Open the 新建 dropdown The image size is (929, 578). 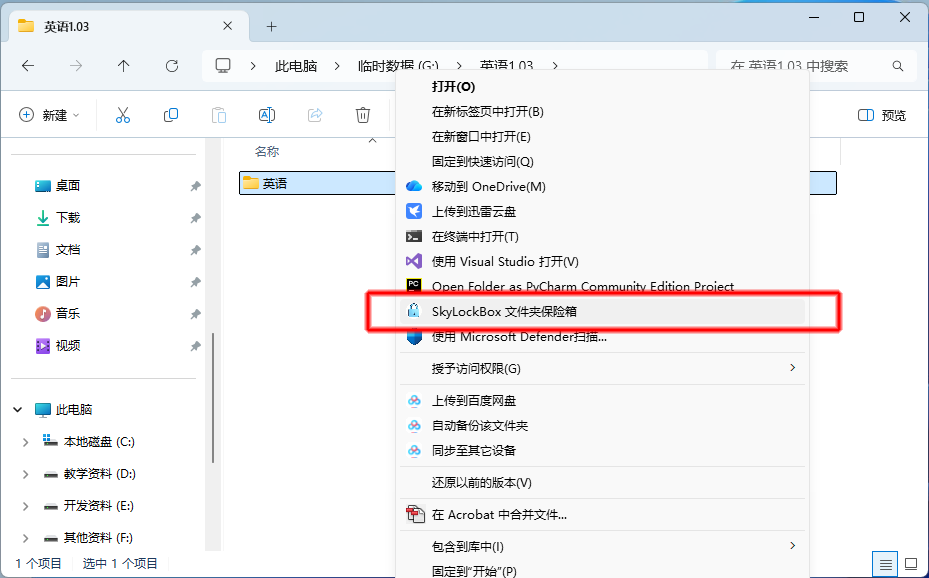coord(49,115)
